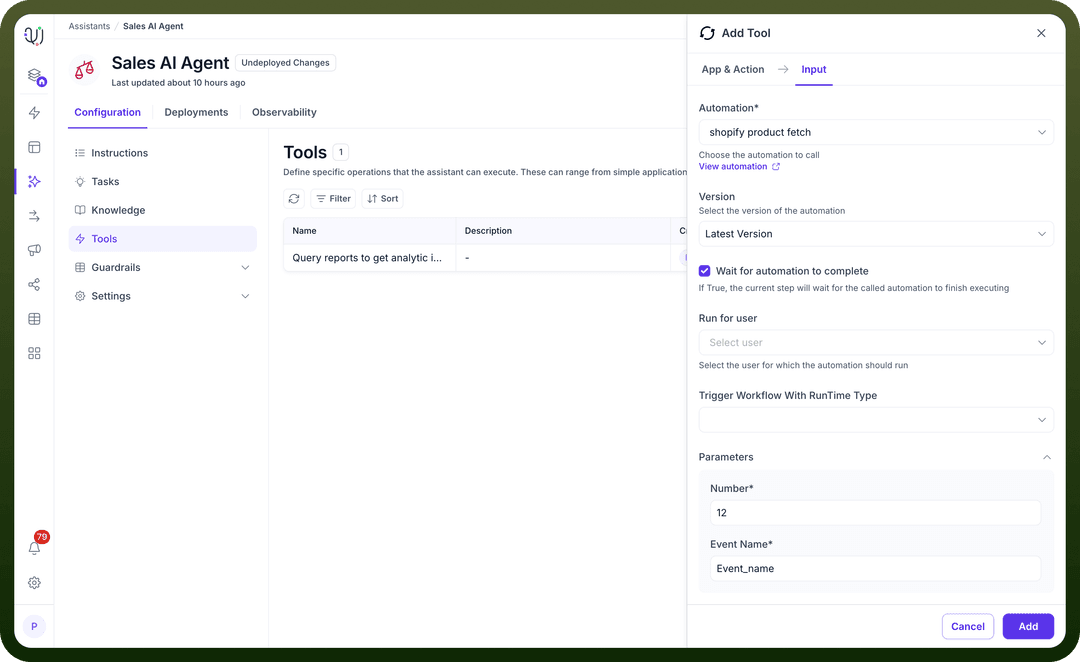The height and width of the screenshot is (662, 1080).
Task: Click the refresh icon above tools table
Action: coord(294,198)
